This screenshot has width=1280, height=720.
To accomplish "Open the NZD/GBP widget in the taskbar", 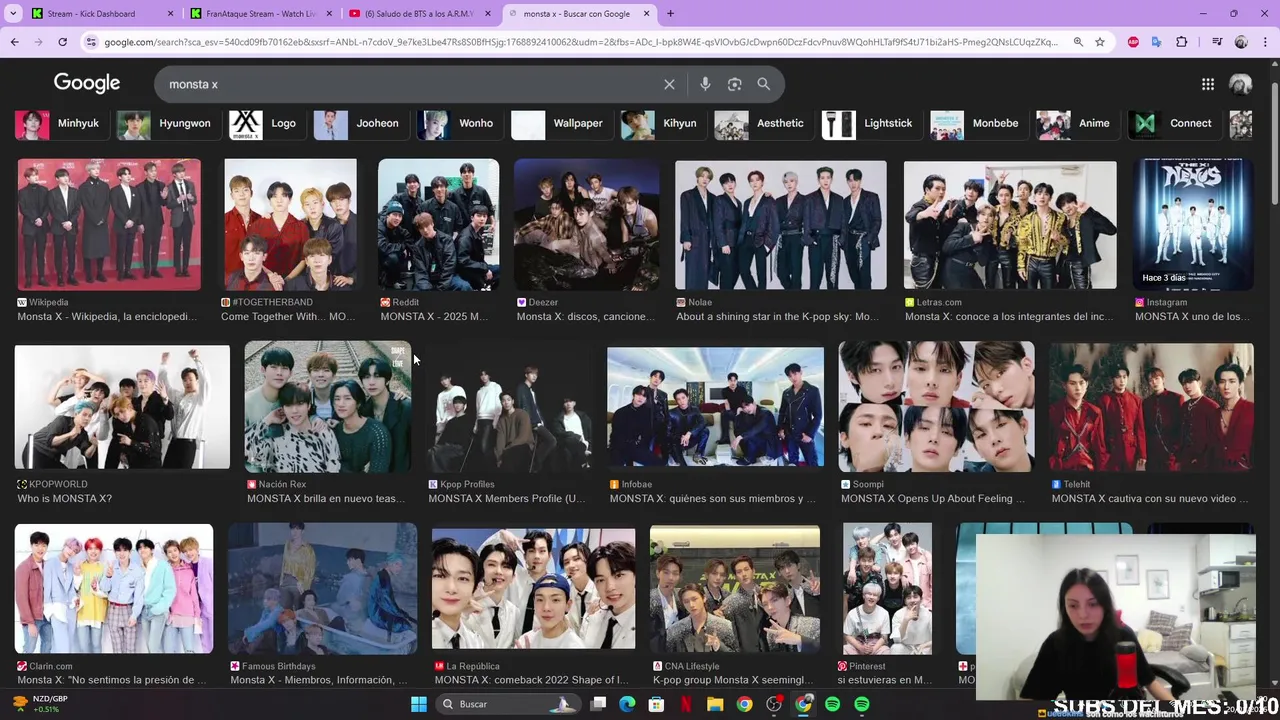I will pyautogui.click(x=40, y=704).
